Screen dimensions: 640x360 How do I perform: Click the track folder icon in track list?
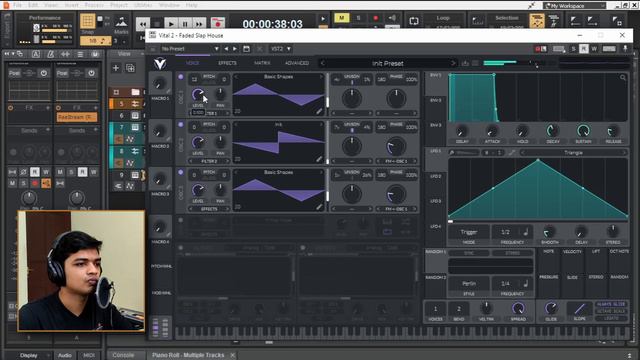[135, 92]
